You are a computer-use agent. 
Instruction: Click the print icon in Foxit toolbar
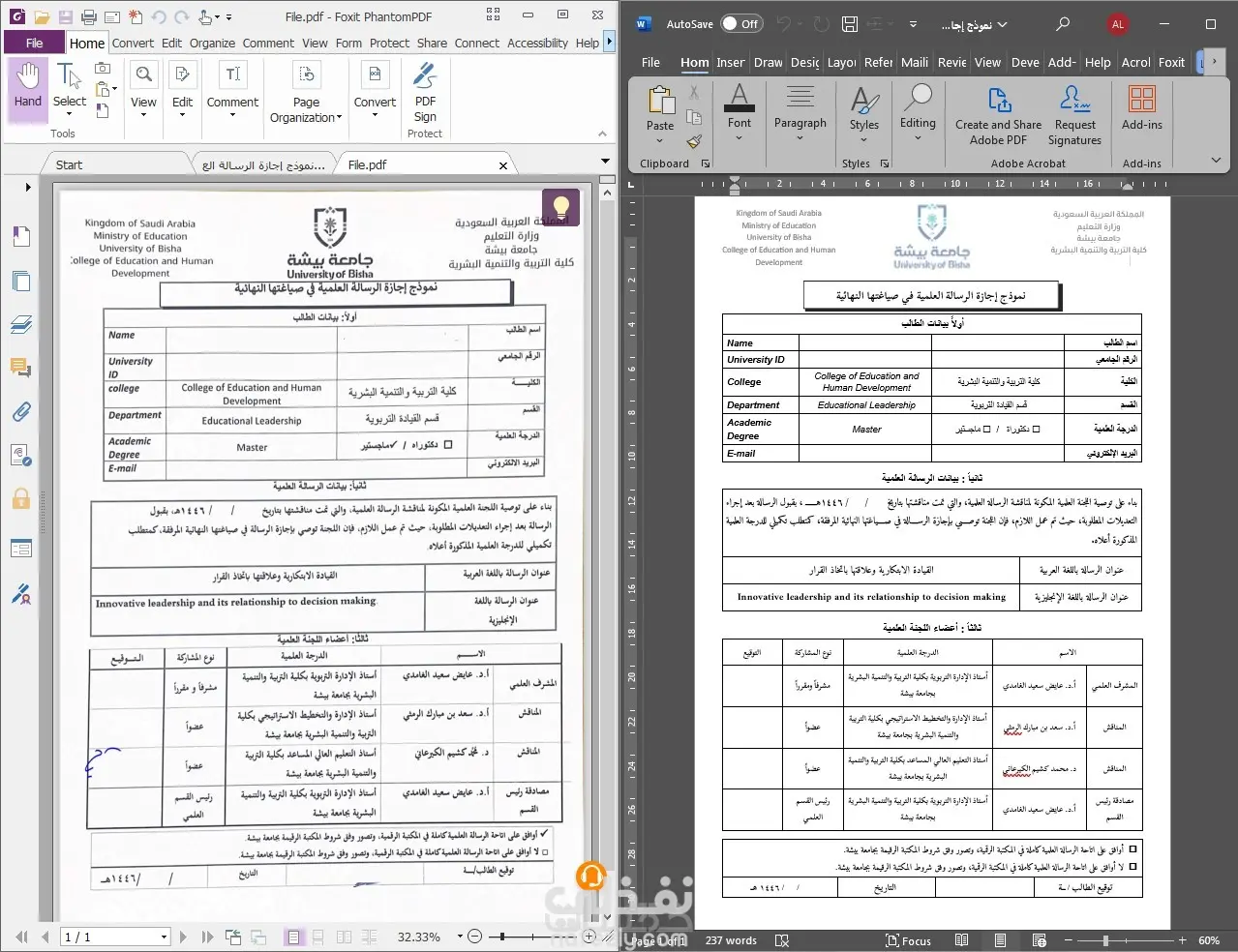pyautogui.click(x=89, y=17)
